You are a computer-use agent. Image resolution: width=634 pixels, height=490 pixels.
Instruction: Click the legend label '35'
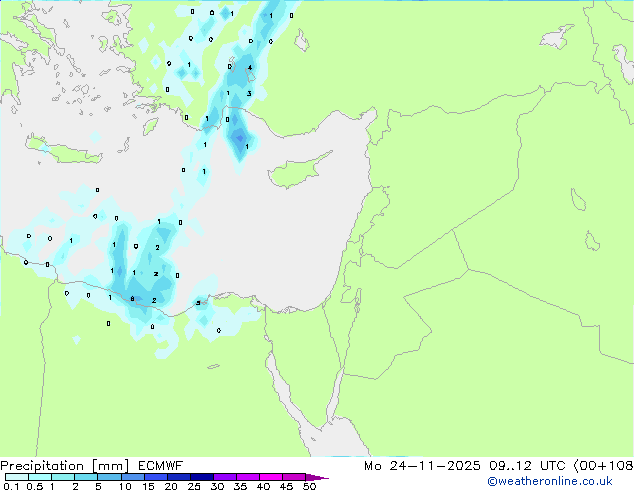coord(240,486)
